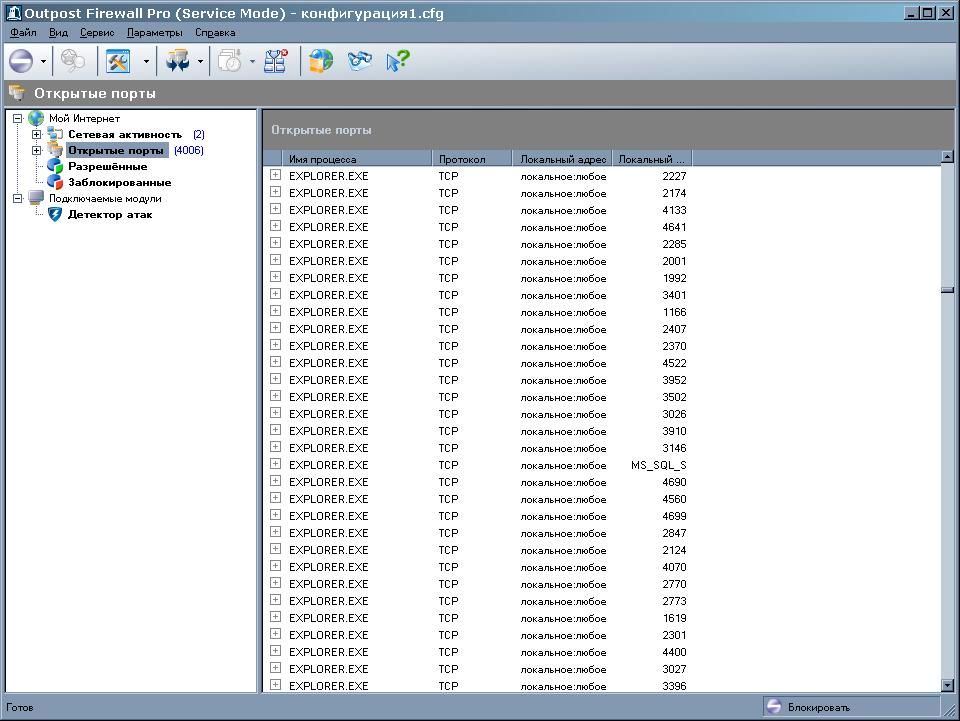This screenshot has width=960, height=721.
Task: Expand the Сетевая активность tree node
Action: click(x=37, y=135)
